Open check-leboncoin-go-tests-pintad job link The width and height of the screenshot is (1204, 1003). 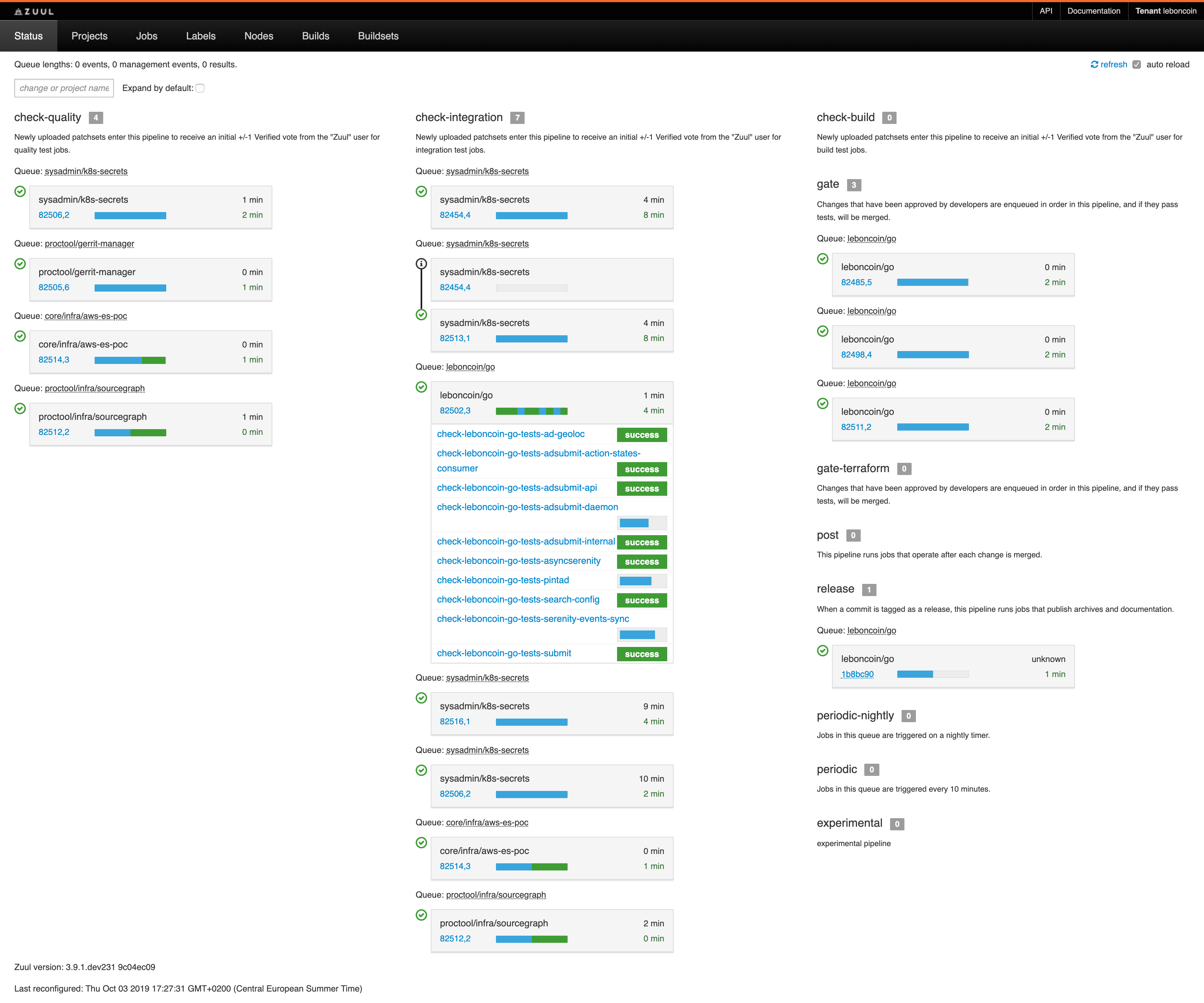click(x=503, y=580)
